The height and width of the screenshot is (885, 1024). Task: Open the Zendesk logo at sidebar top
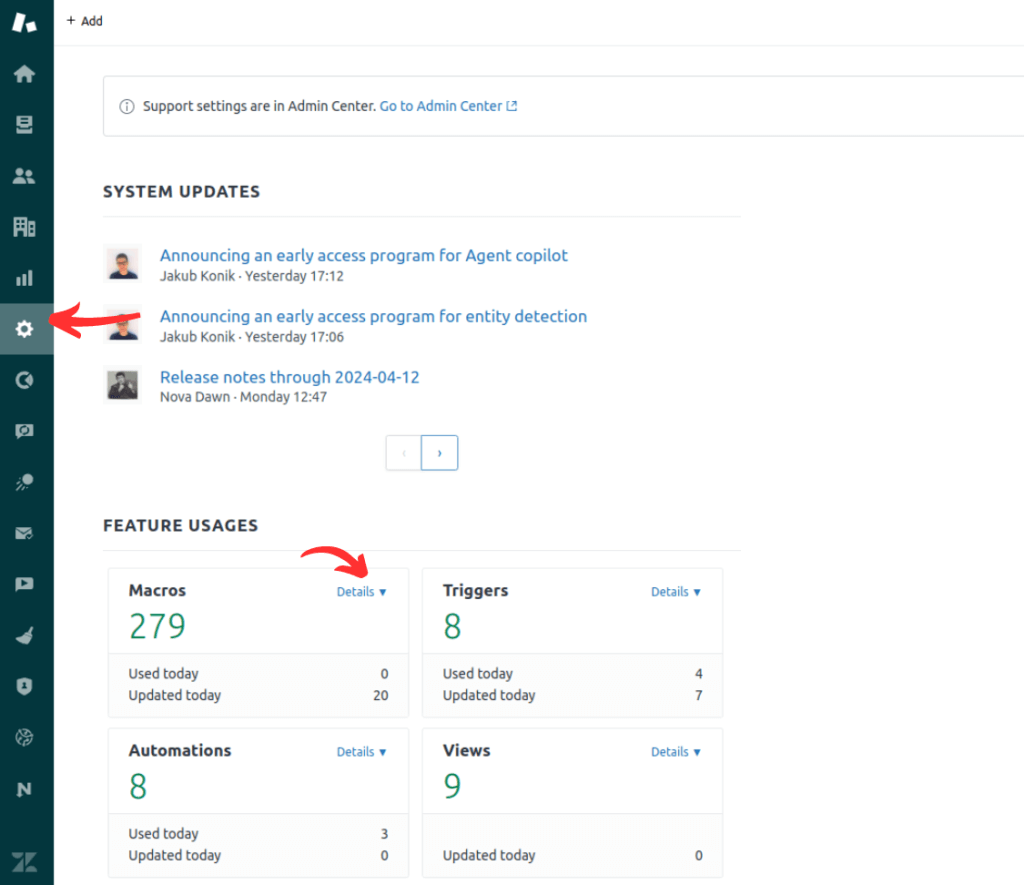point(25,22)
